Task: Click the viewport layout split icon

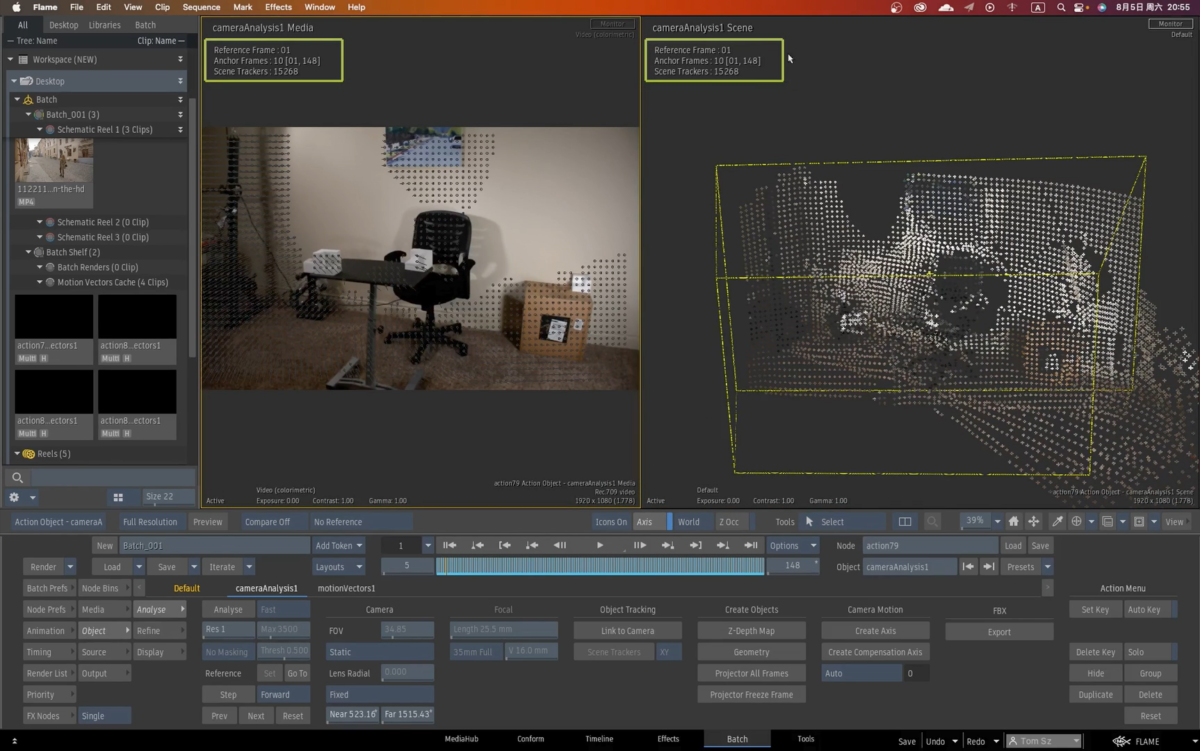Action: 905,521
